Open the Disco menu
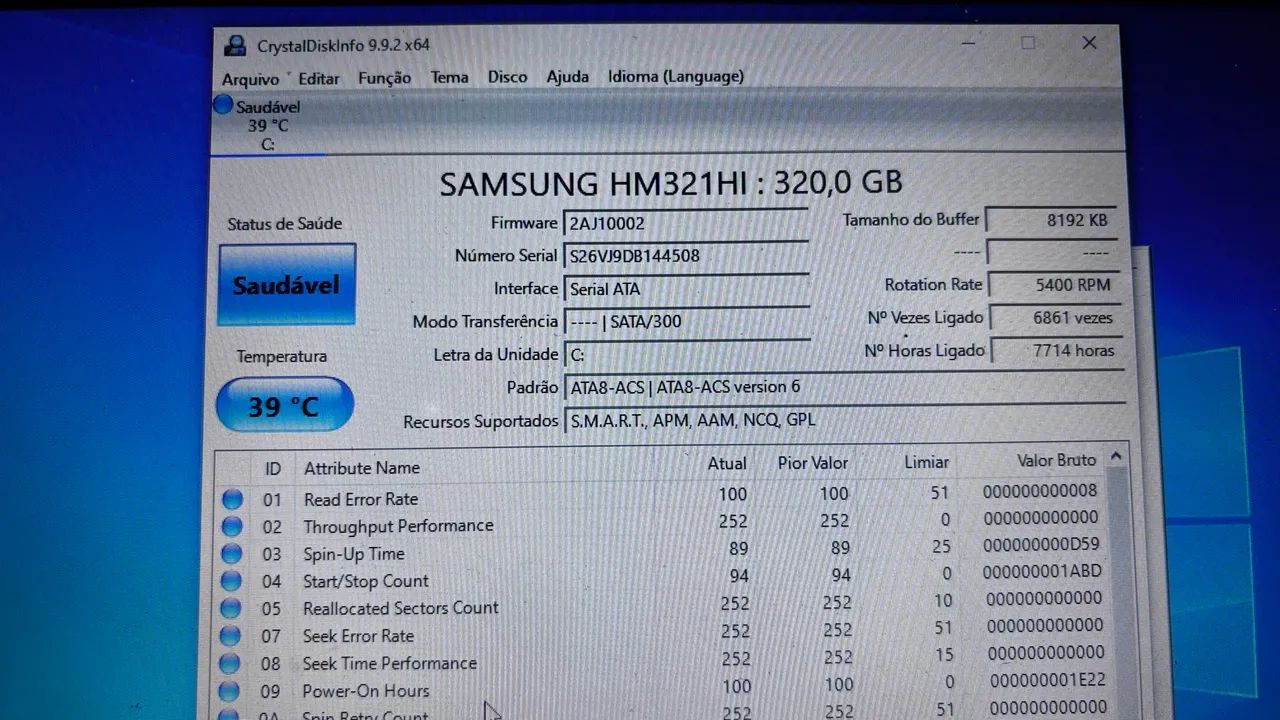The width and height of the screenshot is (1280, 720). 507,77
